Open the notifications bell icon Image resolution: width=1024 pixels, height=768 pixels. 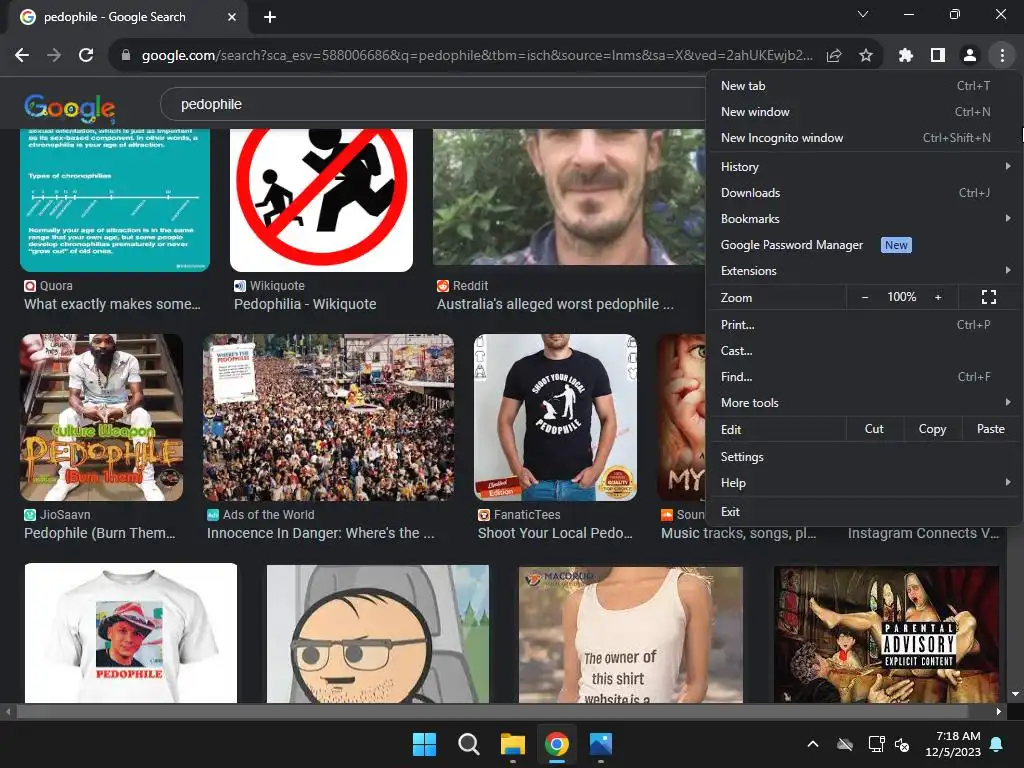[997, 744]
